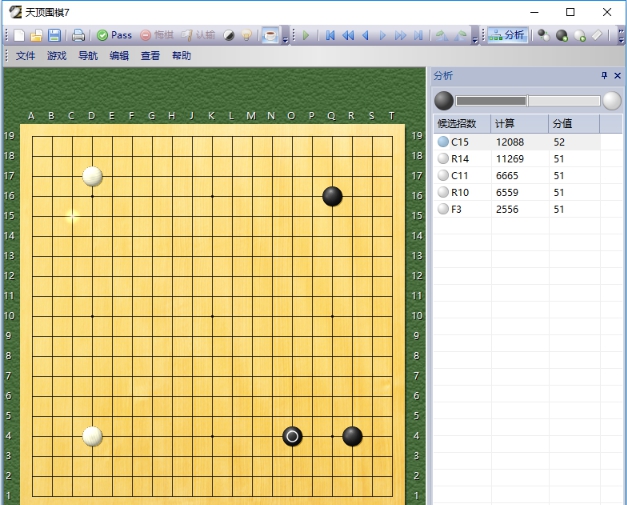Click the white stone at D4
The image size is (627, 505).
(x=92, y=436)
